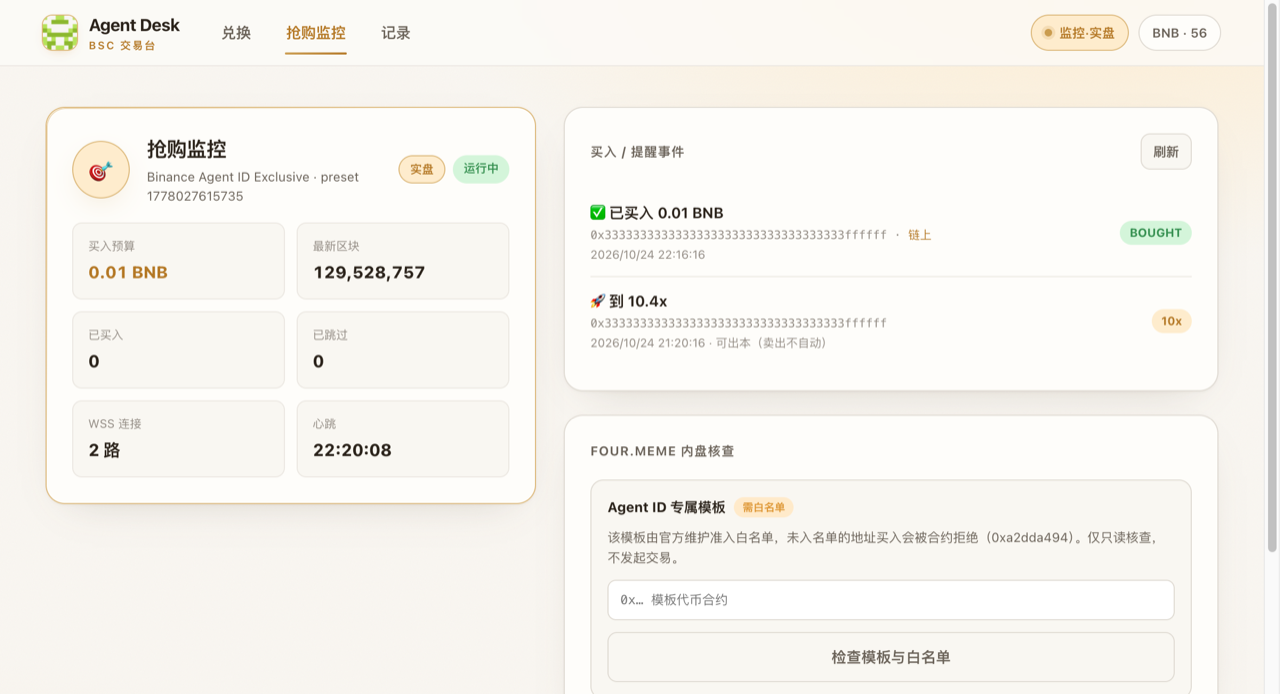
Task: Open the 记录 tab
Action: point(396,33)
